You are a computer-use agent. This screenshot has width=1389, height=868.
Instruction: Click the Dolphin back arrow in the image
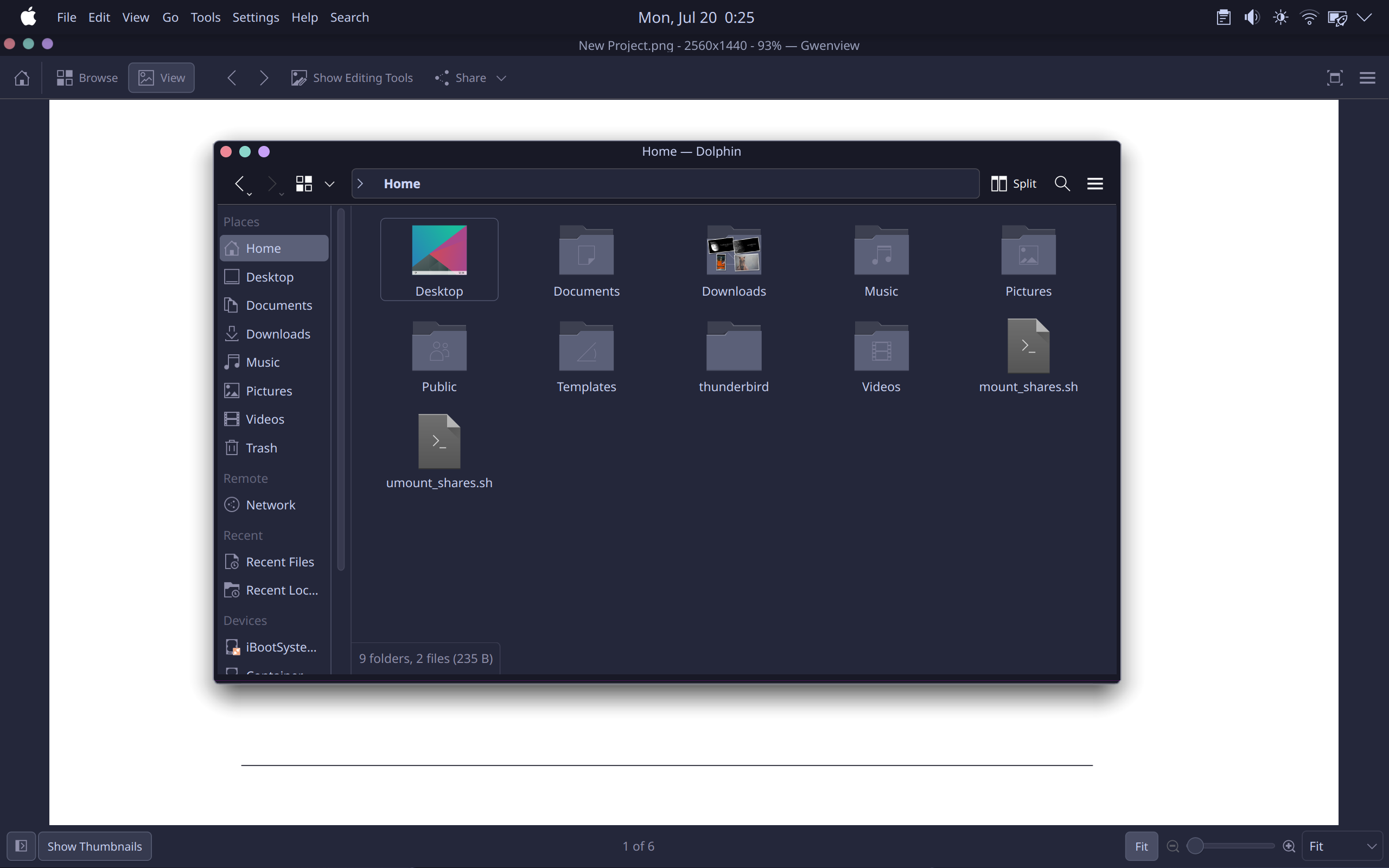(x=239, y=184)
